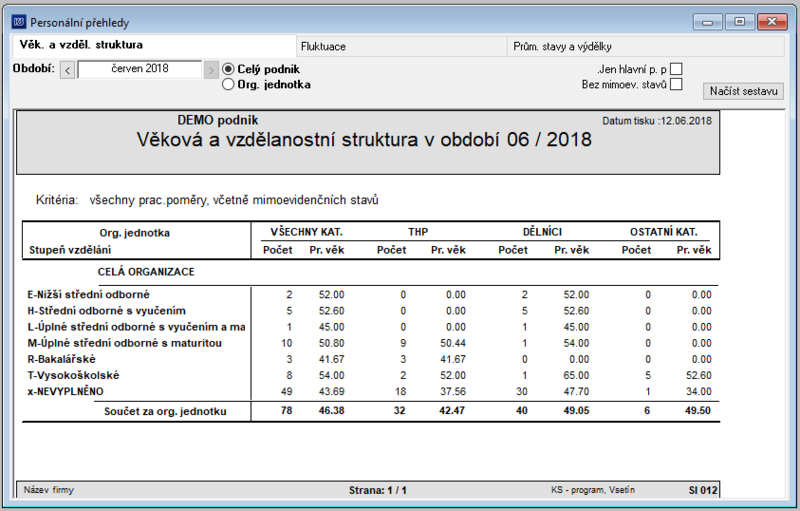The image size is (800, 511).
Task: Click the x-NEVYPLNĚNO row label
Action: point(65,392)
